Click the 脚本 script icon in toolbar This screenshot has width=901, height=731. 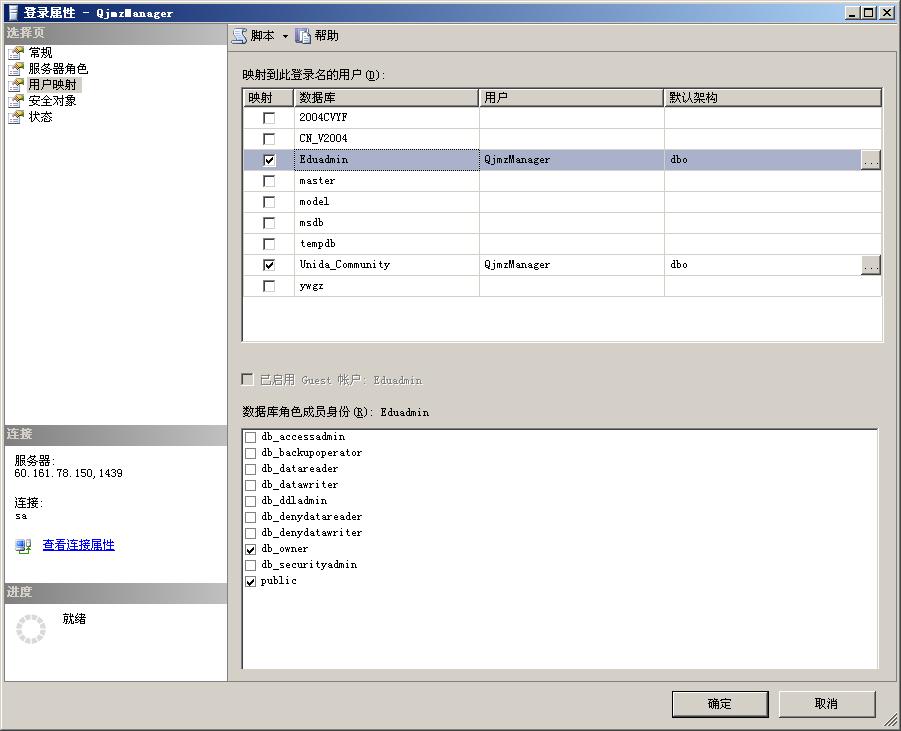239,36
